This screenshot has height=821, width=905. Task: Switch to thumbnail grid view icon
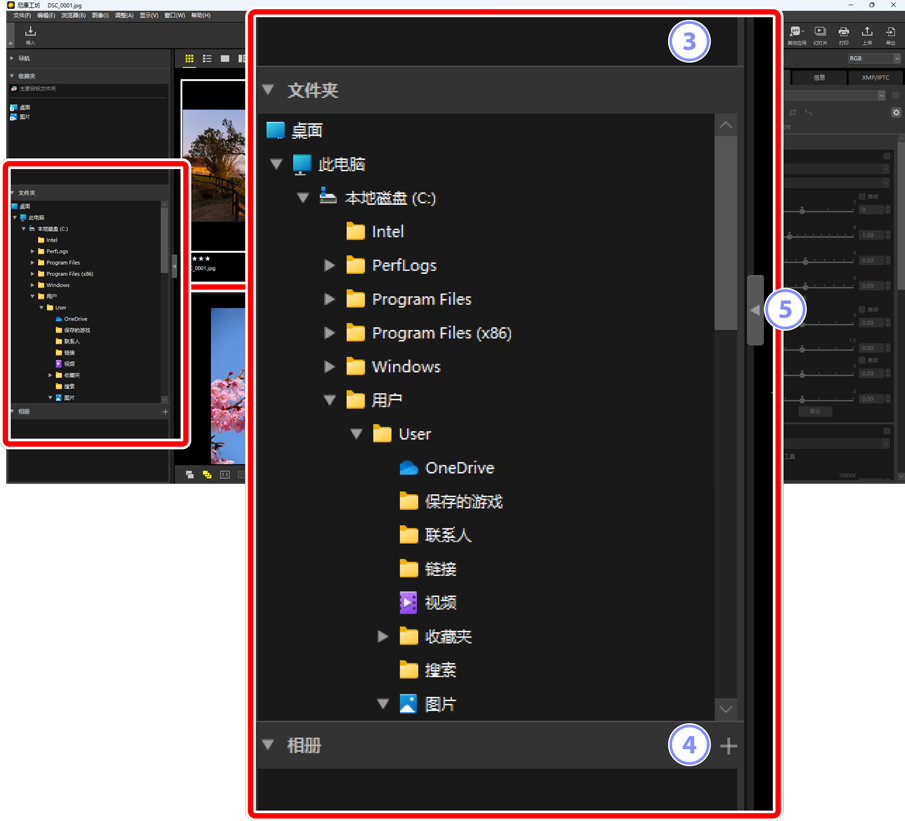[189, 59]
